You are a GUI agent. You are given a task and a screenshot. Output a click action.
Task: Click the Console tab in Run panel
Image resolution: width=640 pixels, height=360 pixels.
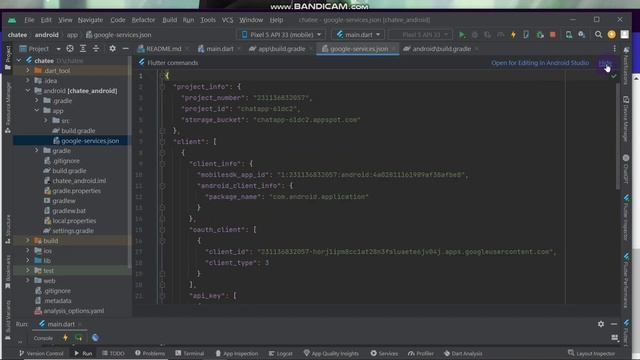coord(43,338)
